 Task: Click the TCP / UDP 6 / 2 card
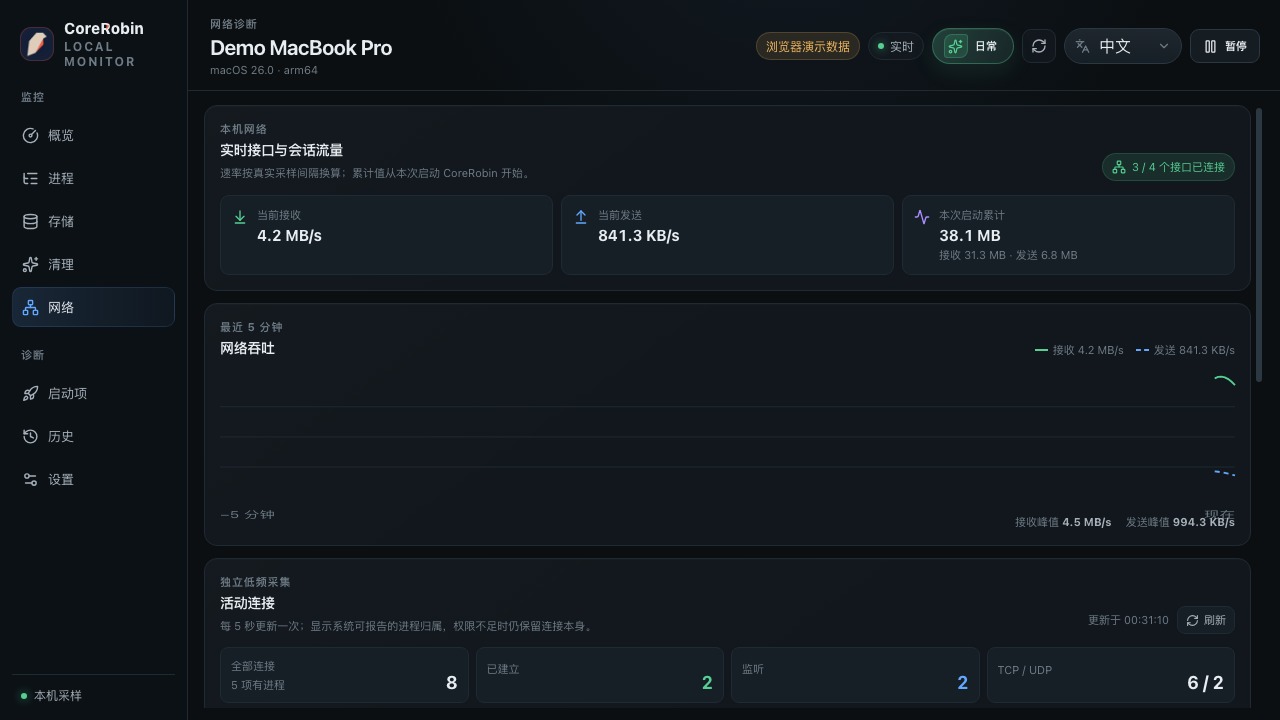[1110, 675]
